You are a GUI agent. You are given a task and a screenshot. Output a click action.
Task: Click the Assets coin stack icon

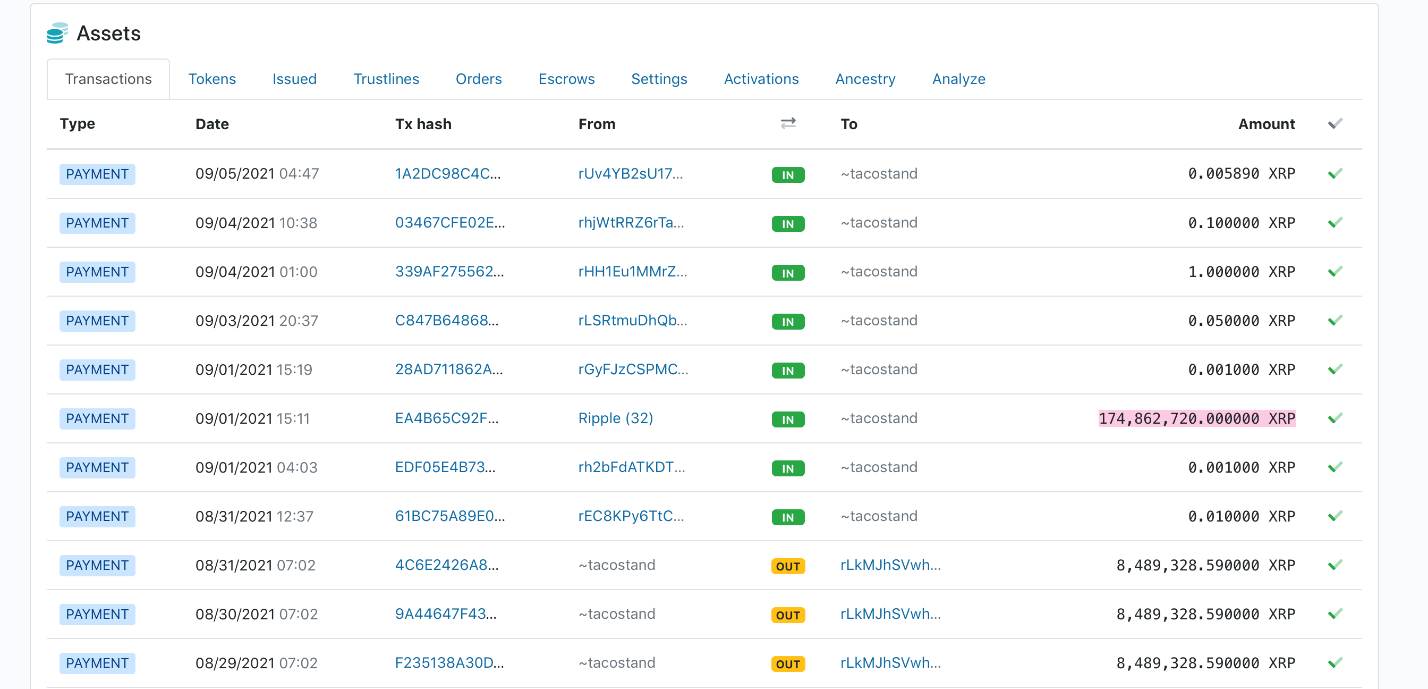click(58, 34)
